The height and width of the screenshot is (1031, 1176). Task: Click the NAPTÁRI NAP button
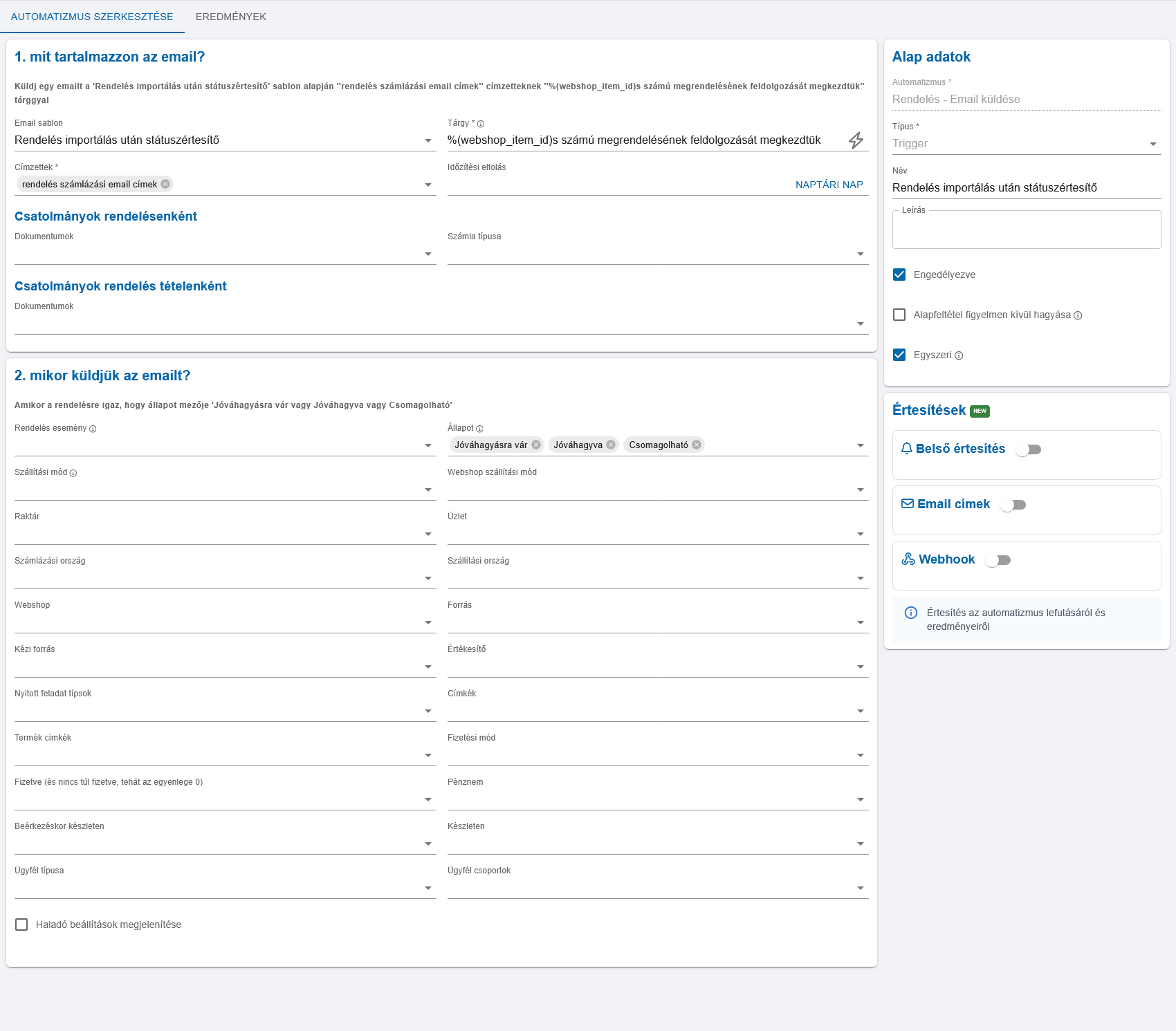pos(829,185)
